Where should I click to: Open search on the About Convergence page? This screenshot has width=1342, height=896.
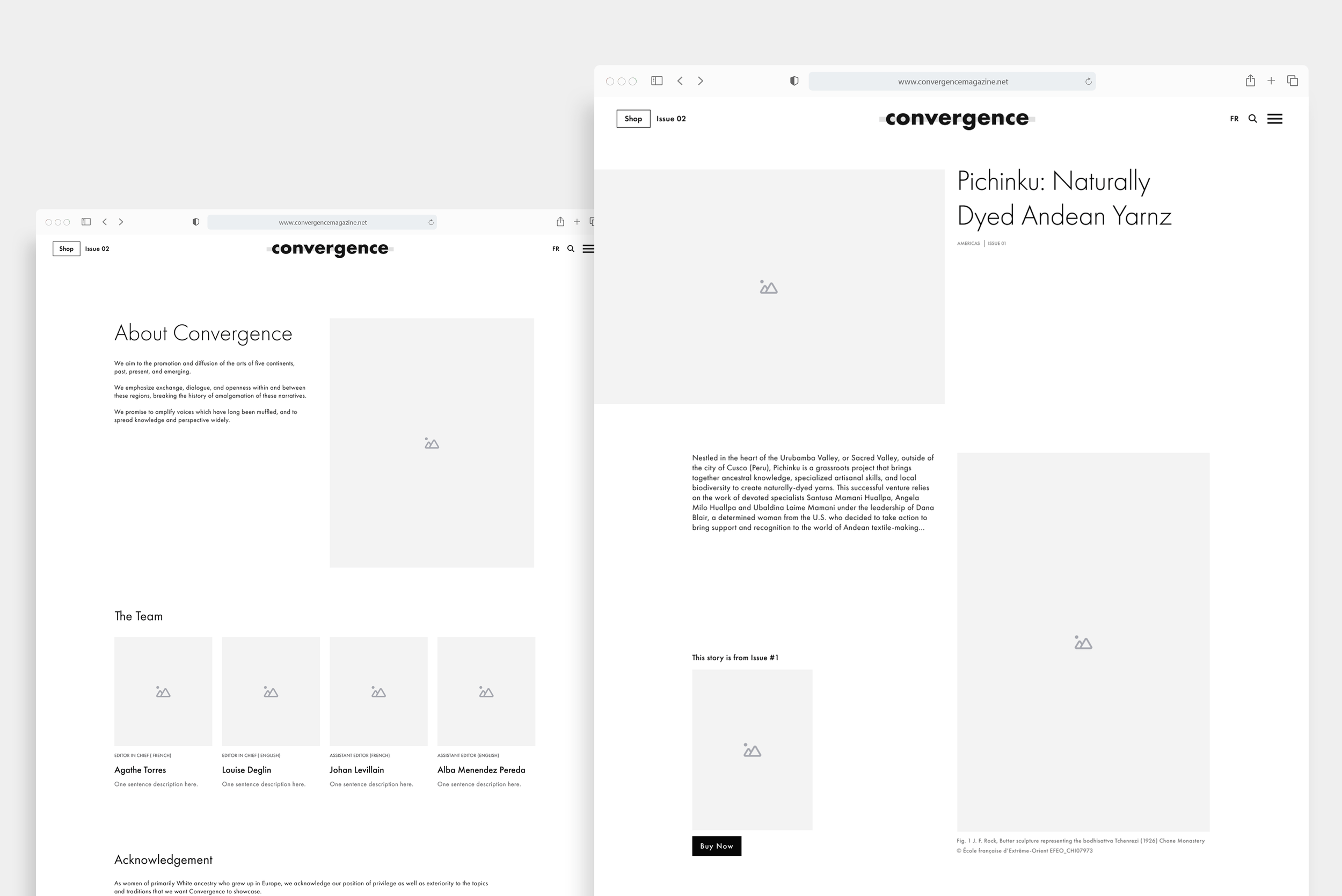(570, 249)
